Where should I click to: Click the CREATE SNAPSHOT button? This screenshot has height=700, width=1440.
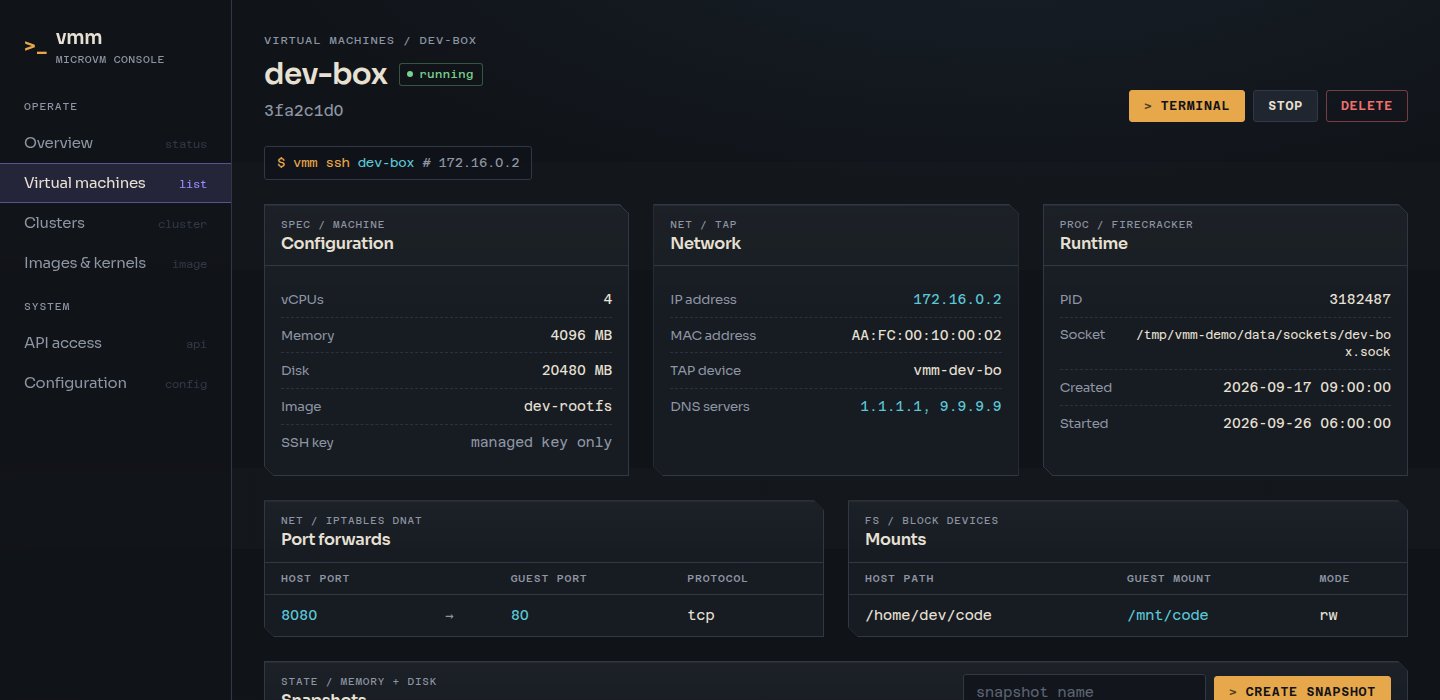(x=1302, y=691)
